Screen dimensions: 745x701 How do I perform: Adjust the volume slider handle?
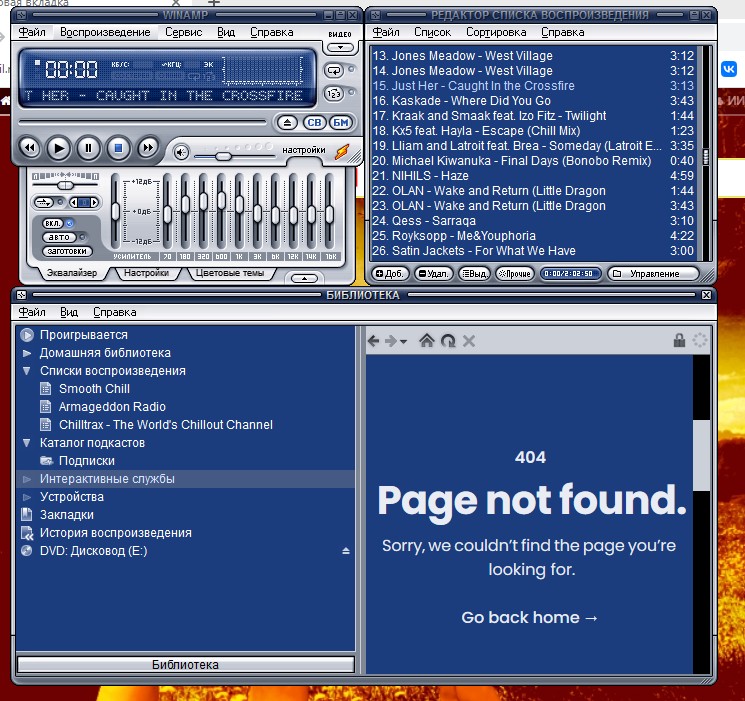pos(222,156)
